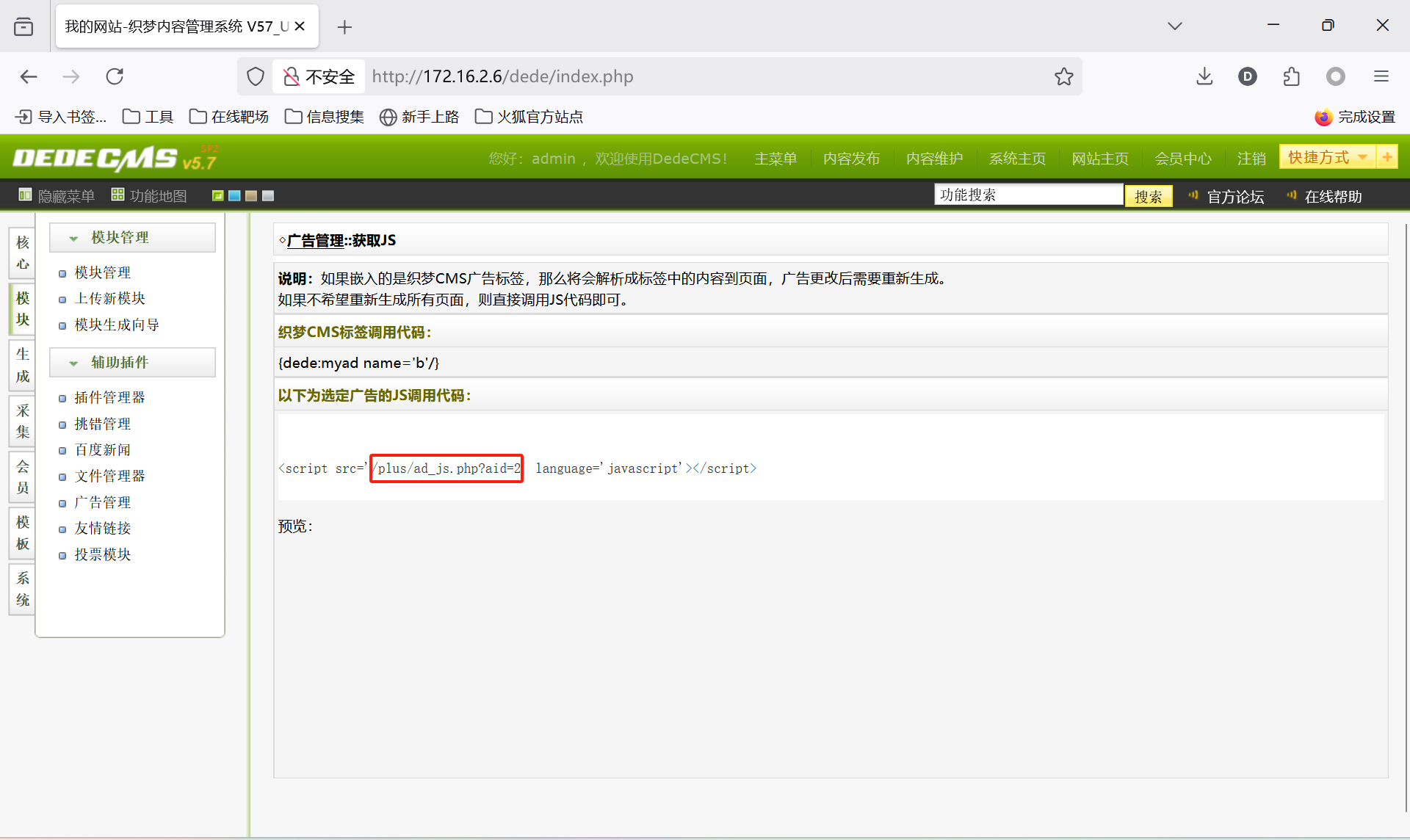Go back to the previous page
The image size is (1410, 840).
(x=29, y=76)
